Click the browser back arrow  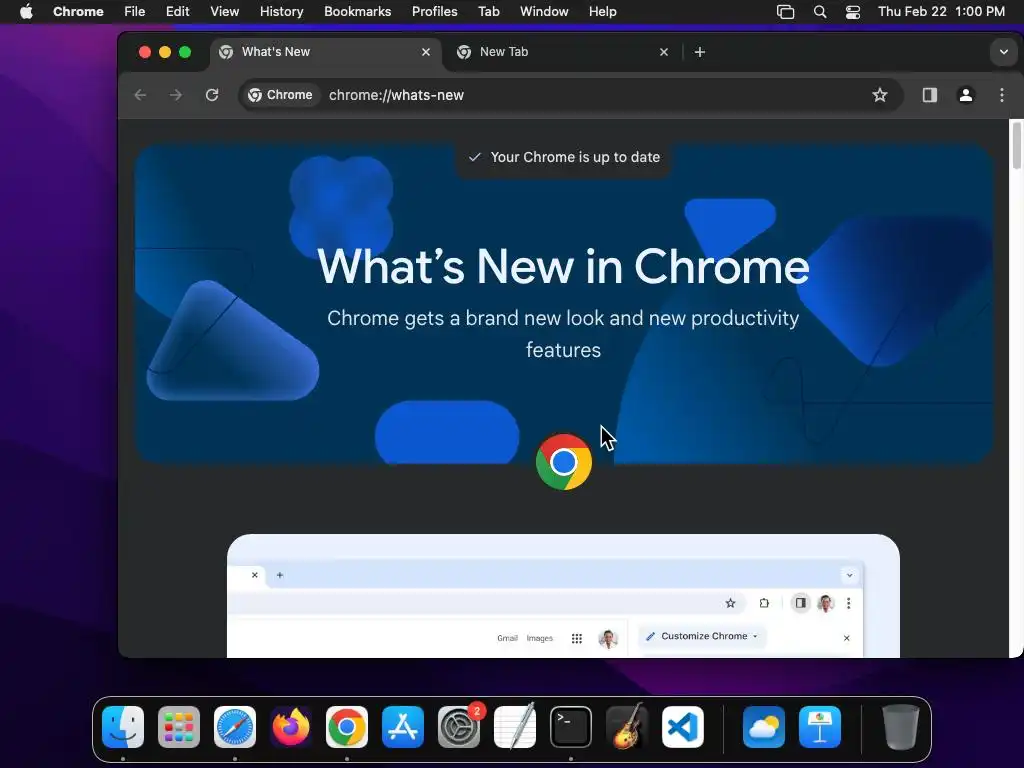coord(140,95)
